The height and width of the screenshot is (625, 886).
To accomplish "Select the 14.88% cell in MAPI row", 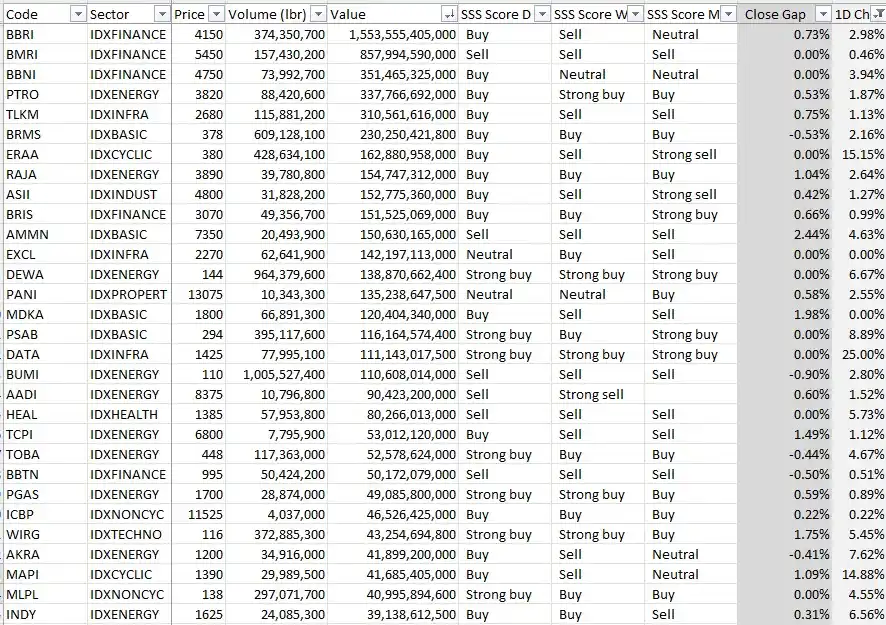I will coord(859,575).
